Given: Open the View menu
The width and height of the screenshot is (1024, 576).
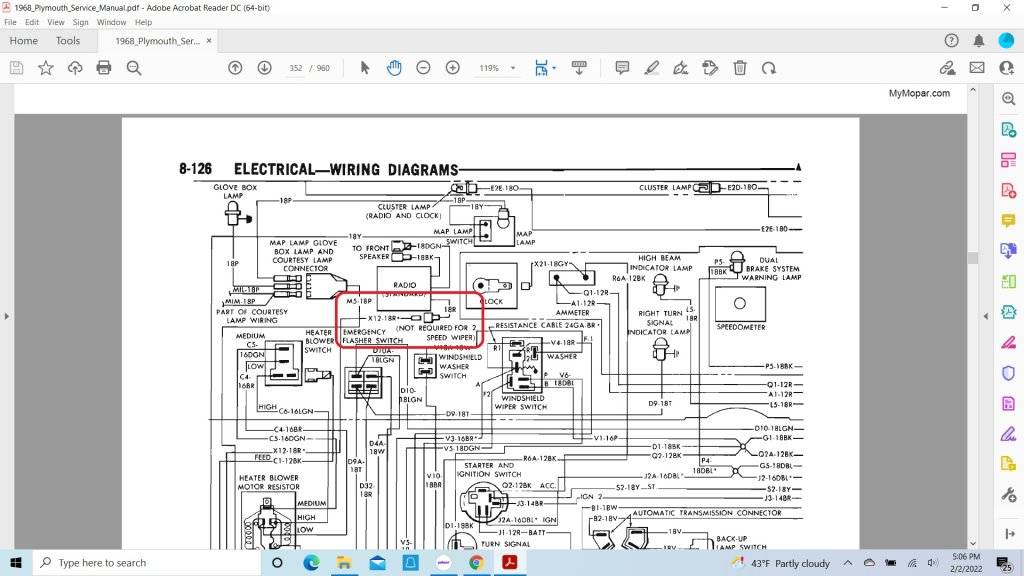Looking at the screenshot, I should point(56,22).
